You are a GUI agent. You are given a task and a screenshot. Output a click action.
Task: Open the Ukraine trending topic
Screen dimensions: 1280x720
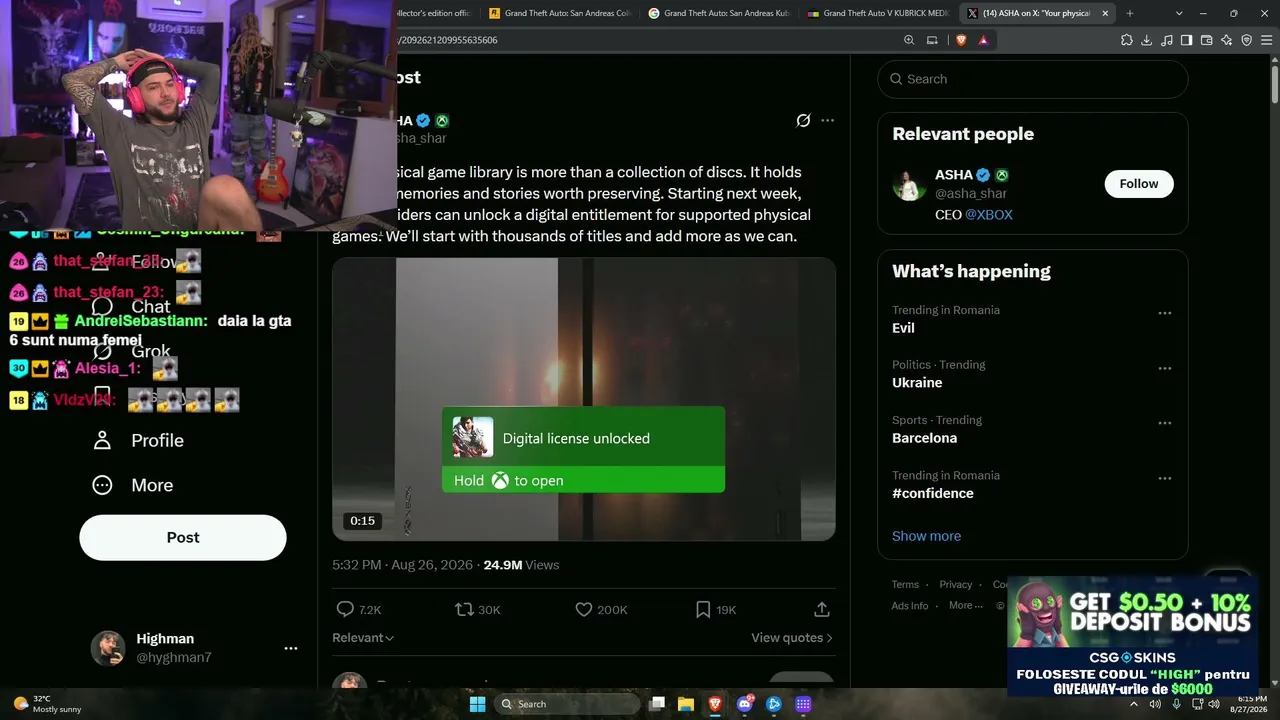click(x=917, y=383)
